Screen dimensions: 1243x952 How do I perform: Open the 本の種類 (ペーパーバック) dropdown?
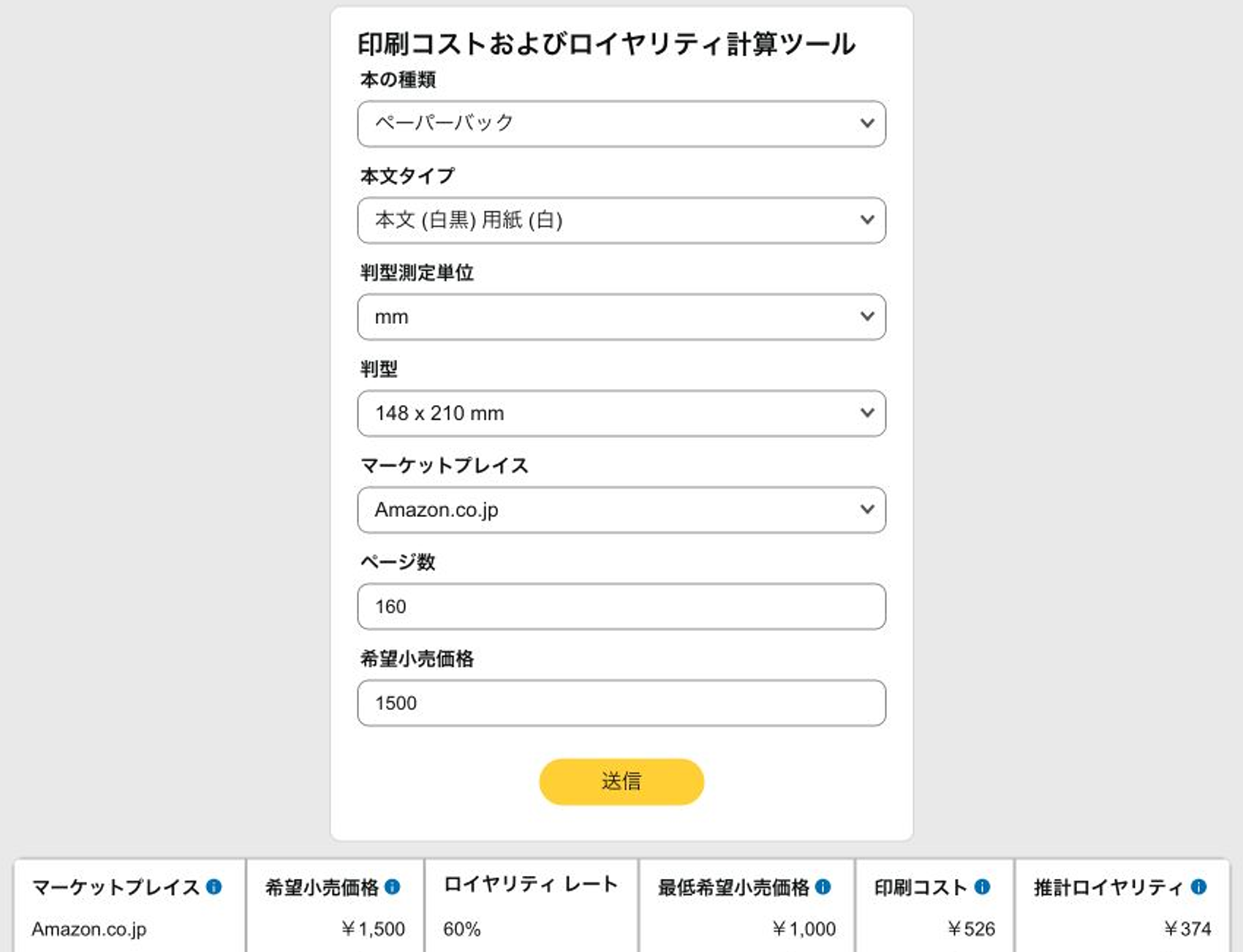coord(621,124)
